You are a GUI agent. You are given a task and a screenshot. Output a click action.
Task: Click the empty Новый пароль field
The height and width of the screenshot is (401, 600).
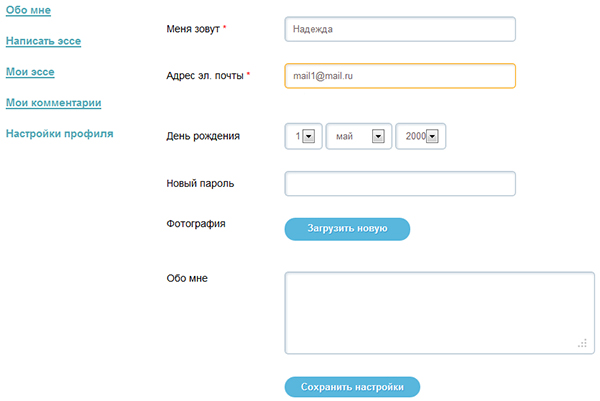pyautogui.click(x=400, y=184)
